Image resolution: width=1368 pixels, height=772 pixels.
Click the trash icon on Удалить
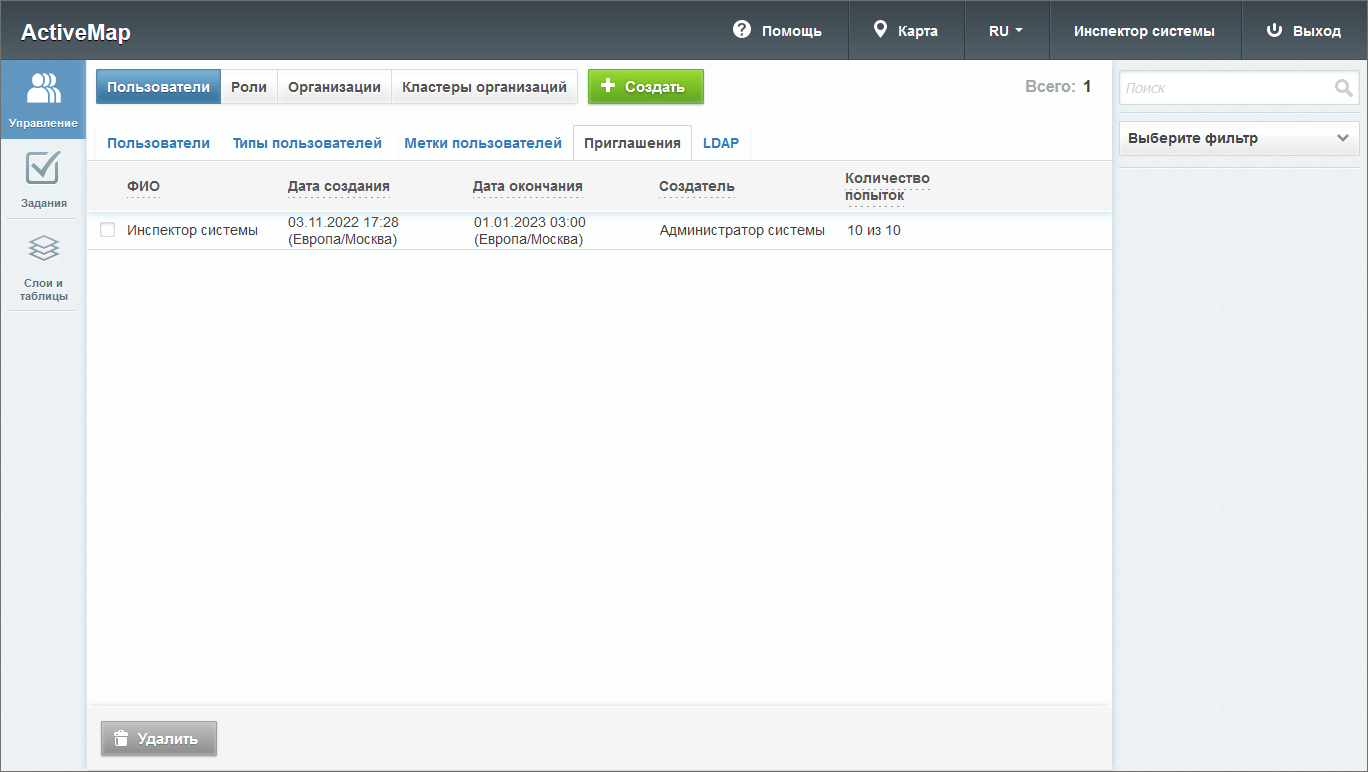point(121,739)
